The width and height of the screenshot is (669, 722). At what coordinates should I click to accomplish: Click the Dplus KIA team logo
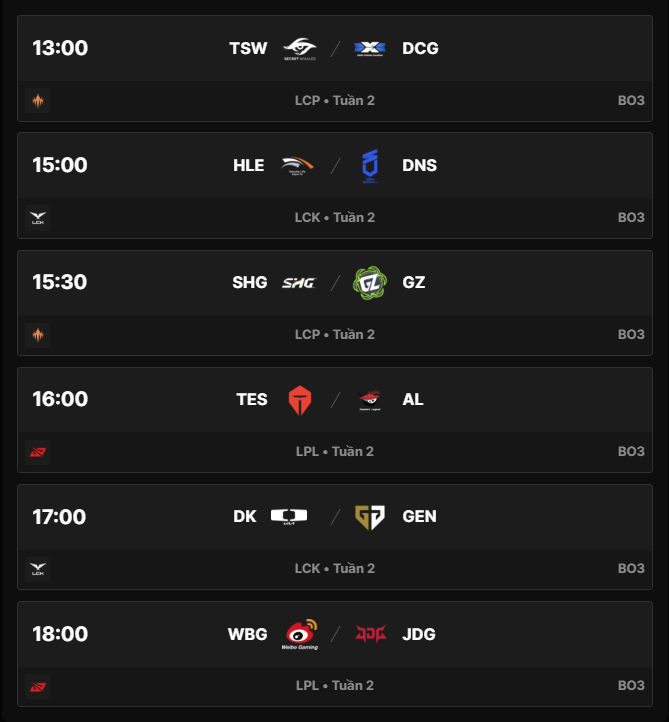pos(289,516)
